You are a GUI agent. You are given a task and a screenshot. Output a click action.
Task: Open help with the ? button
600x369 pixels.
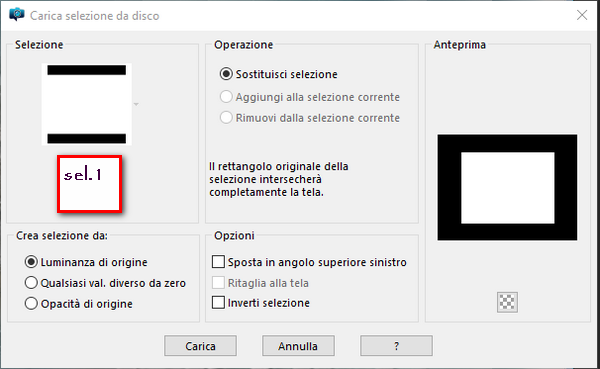tap(396, 346)
